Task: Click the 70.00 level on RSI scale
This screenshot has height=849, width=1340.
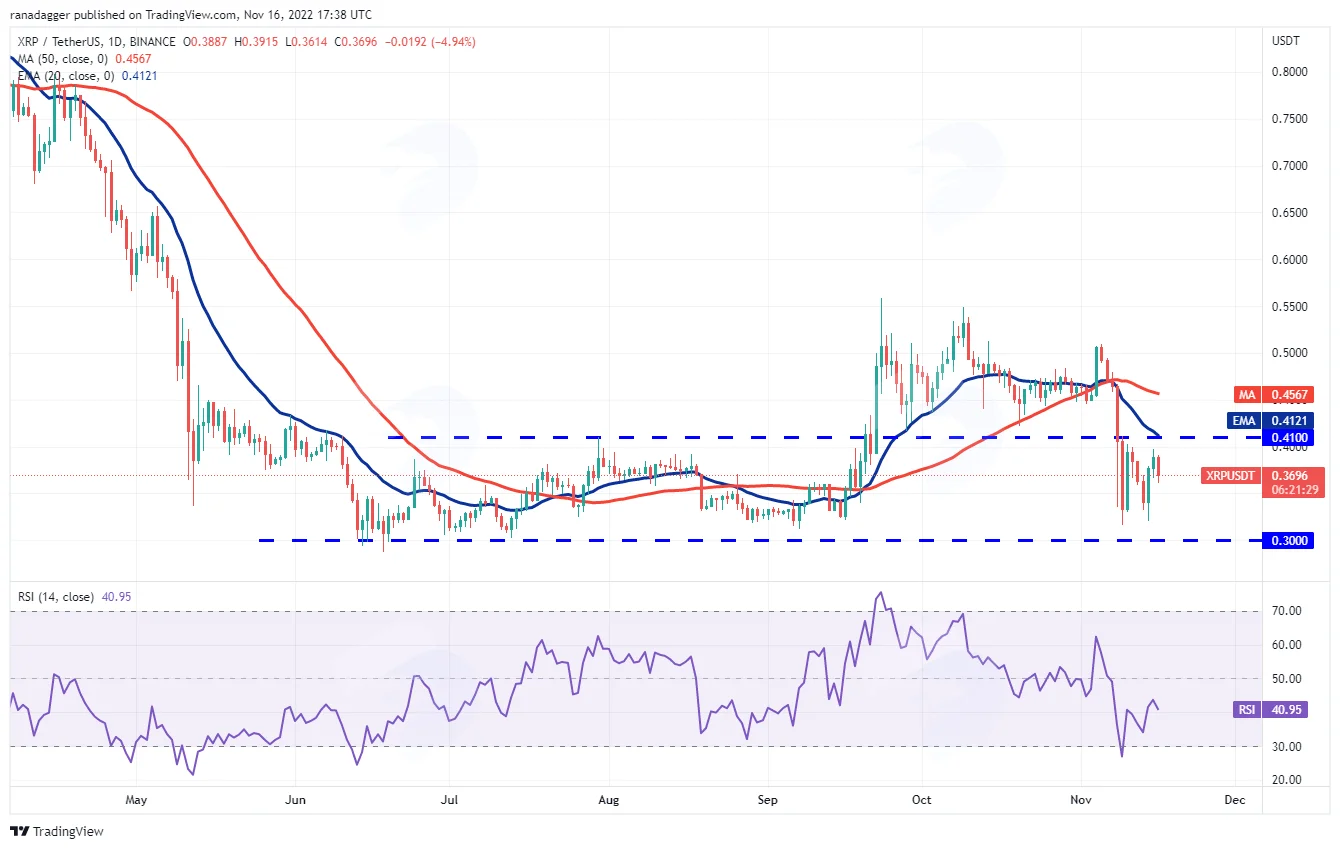Action: (x=1287, y=611)
